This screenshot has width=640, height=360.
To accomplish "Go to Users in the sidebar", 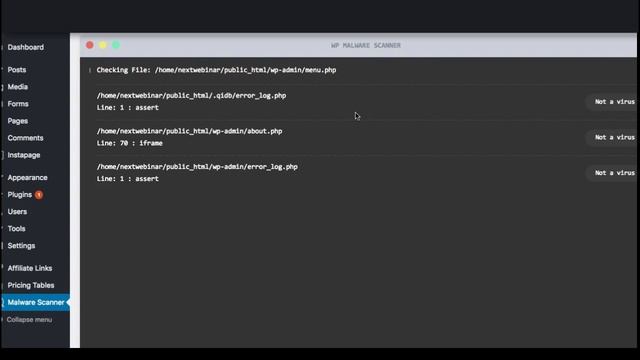I will coord(17,212).
